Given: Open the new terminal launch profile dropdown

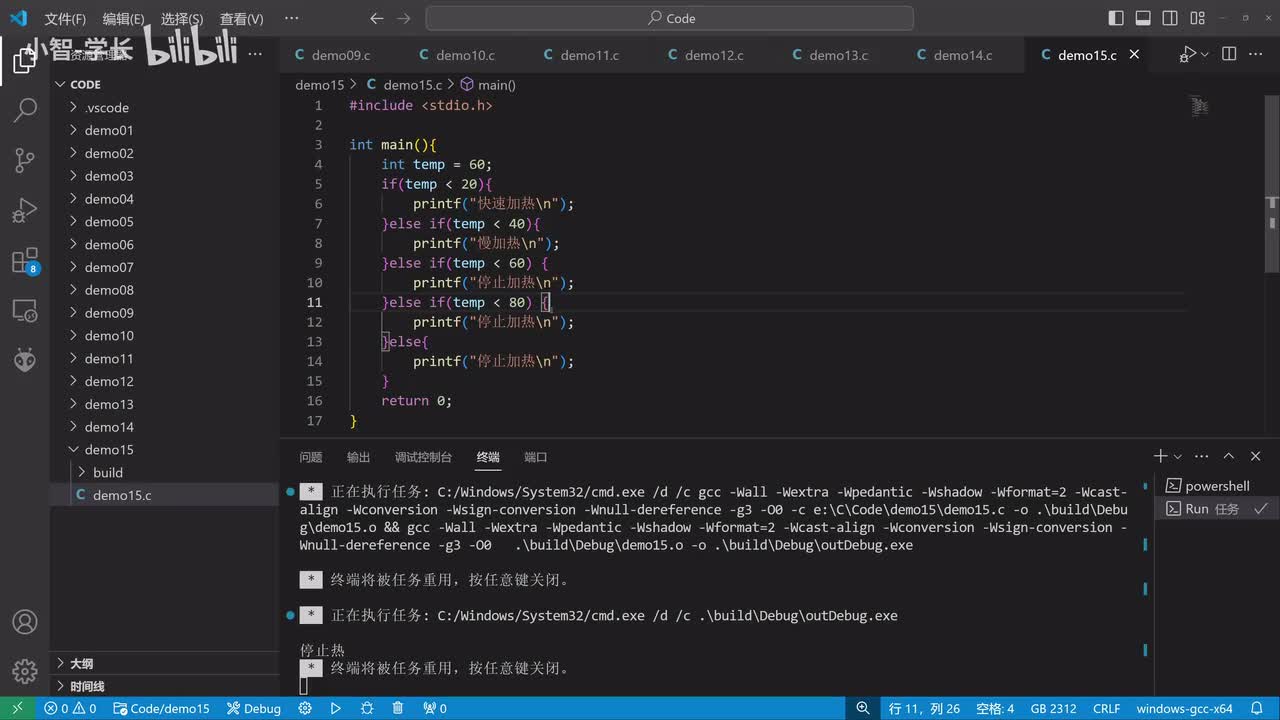Looking at the screenshot, I should pos(1177,456).
